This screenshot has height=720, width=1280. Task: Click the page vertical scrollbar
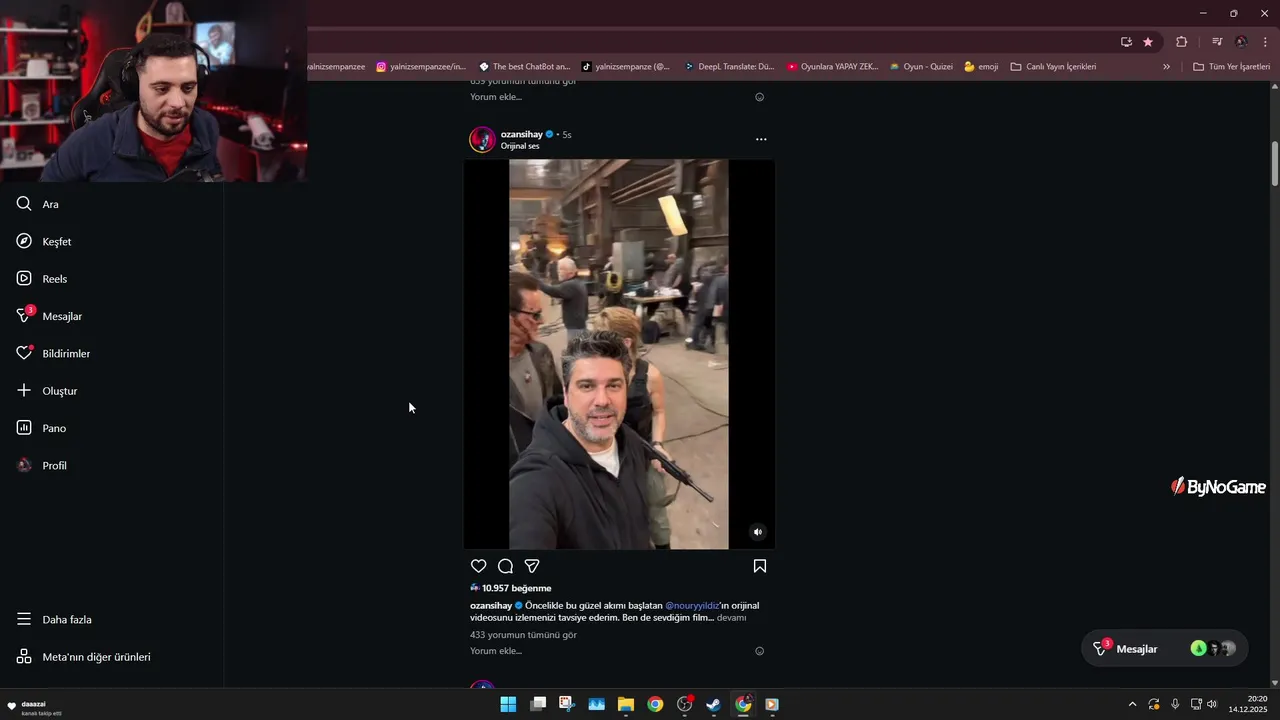[1275, 163]
